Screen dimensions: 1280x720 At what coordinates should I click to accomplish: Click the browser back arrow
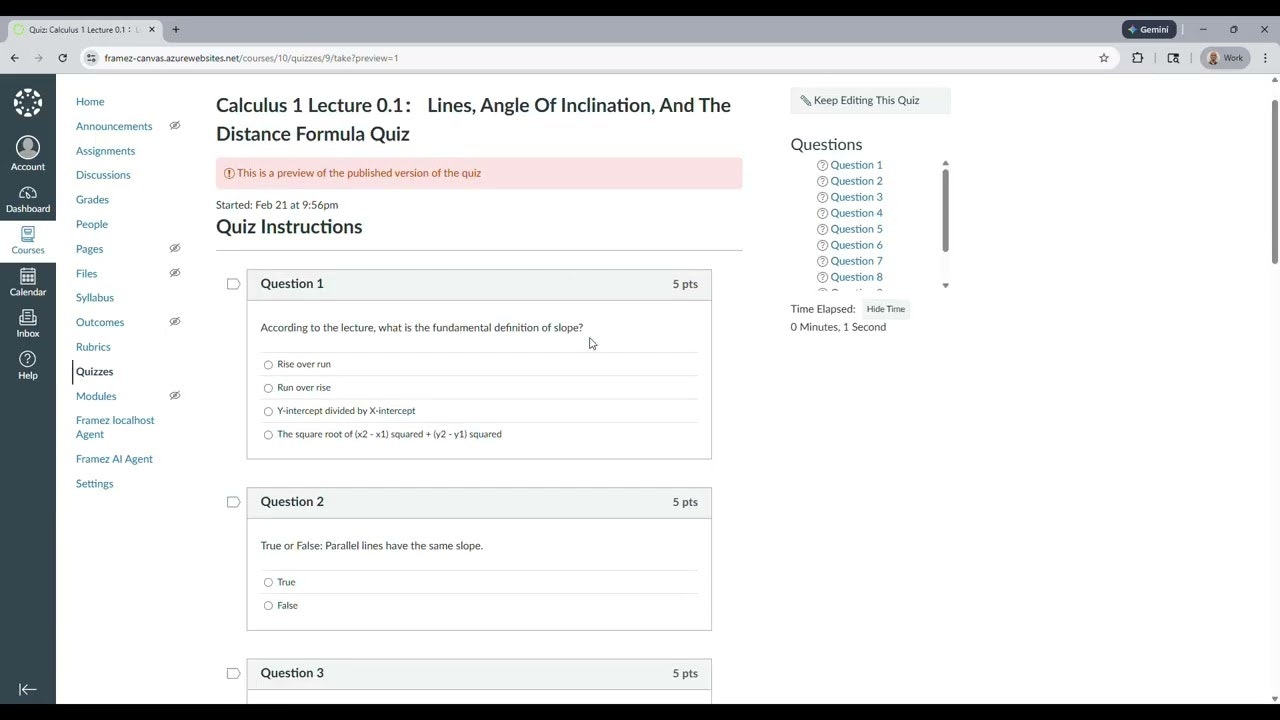[15, 58]
